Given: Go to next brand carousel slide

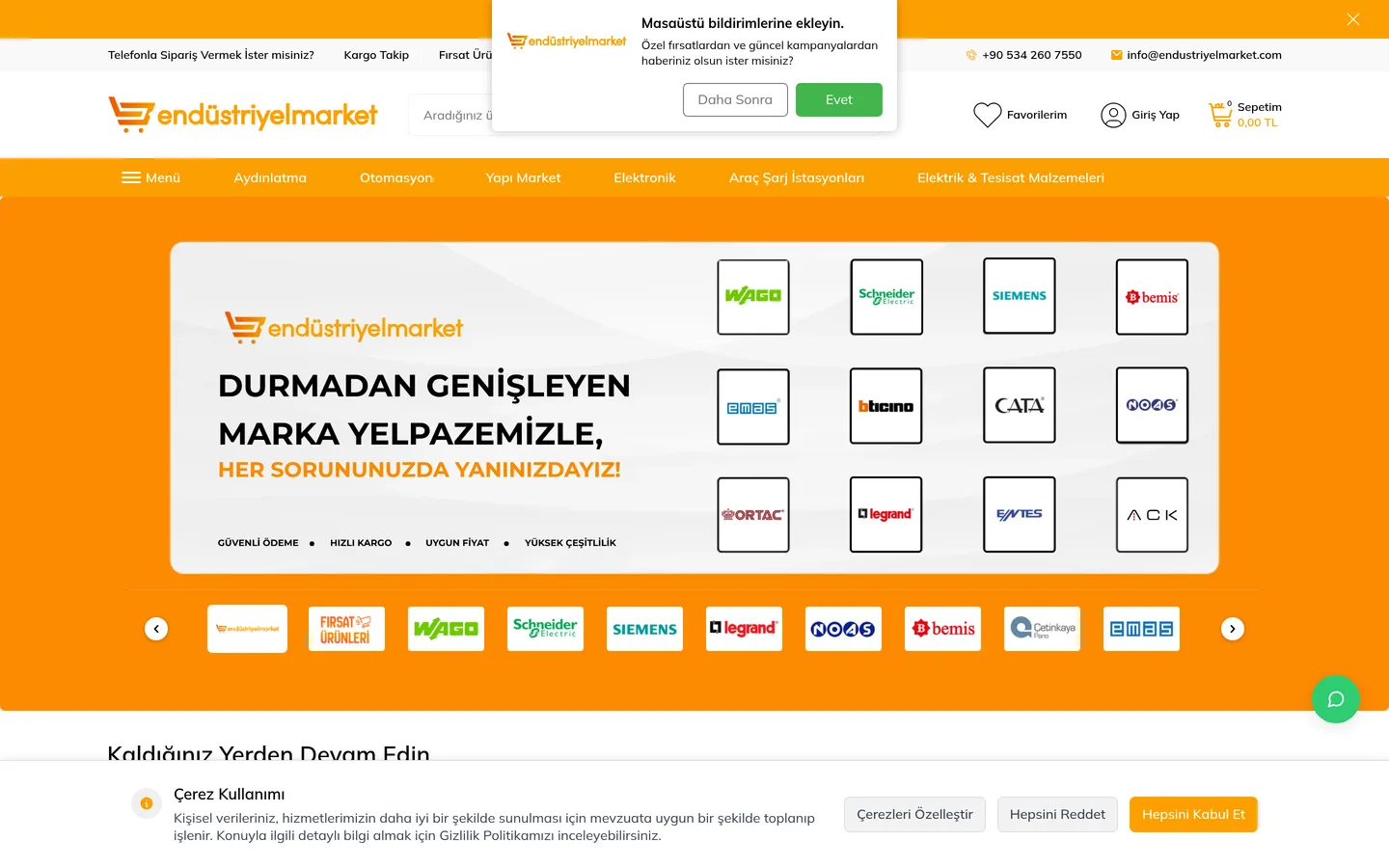Looking at the screenshot, I should pos(1233,629).
